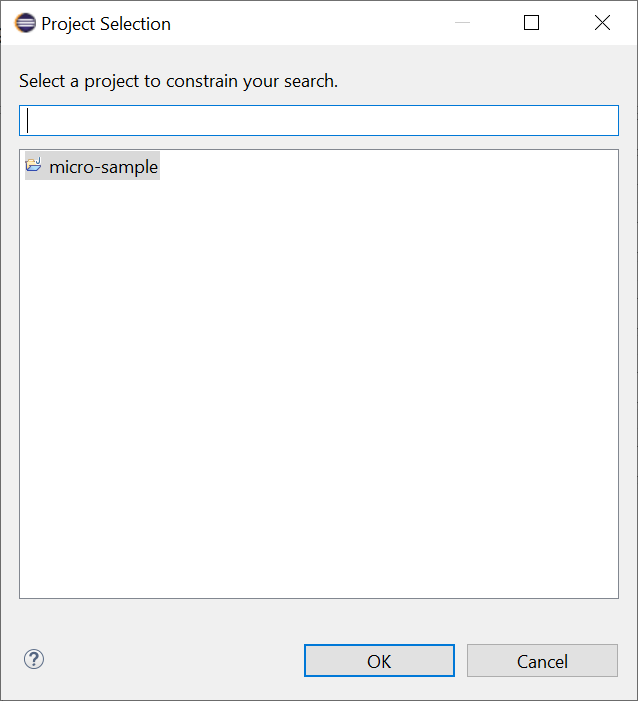Click the round help icon at bottom left
This screenshot has width=638, height=701.
[34, 659]
